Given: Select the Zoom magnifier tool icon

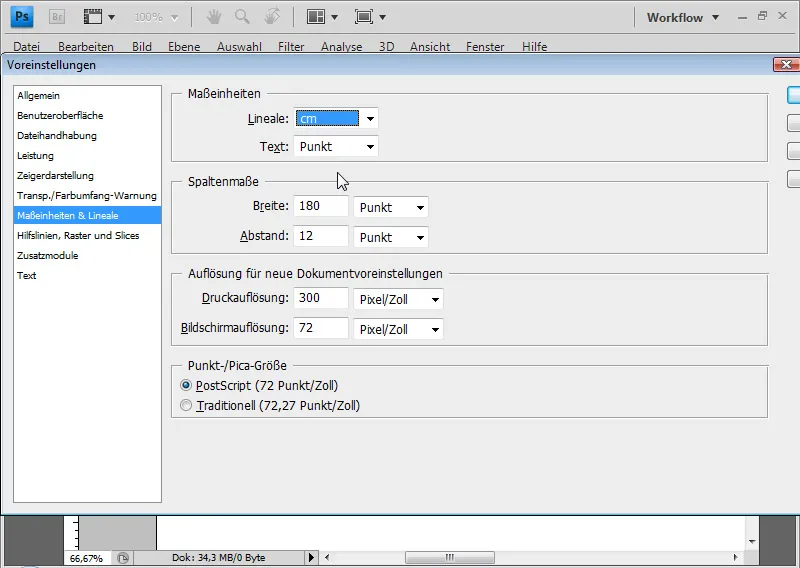Looking at the screenshot, I should point(242,17).
